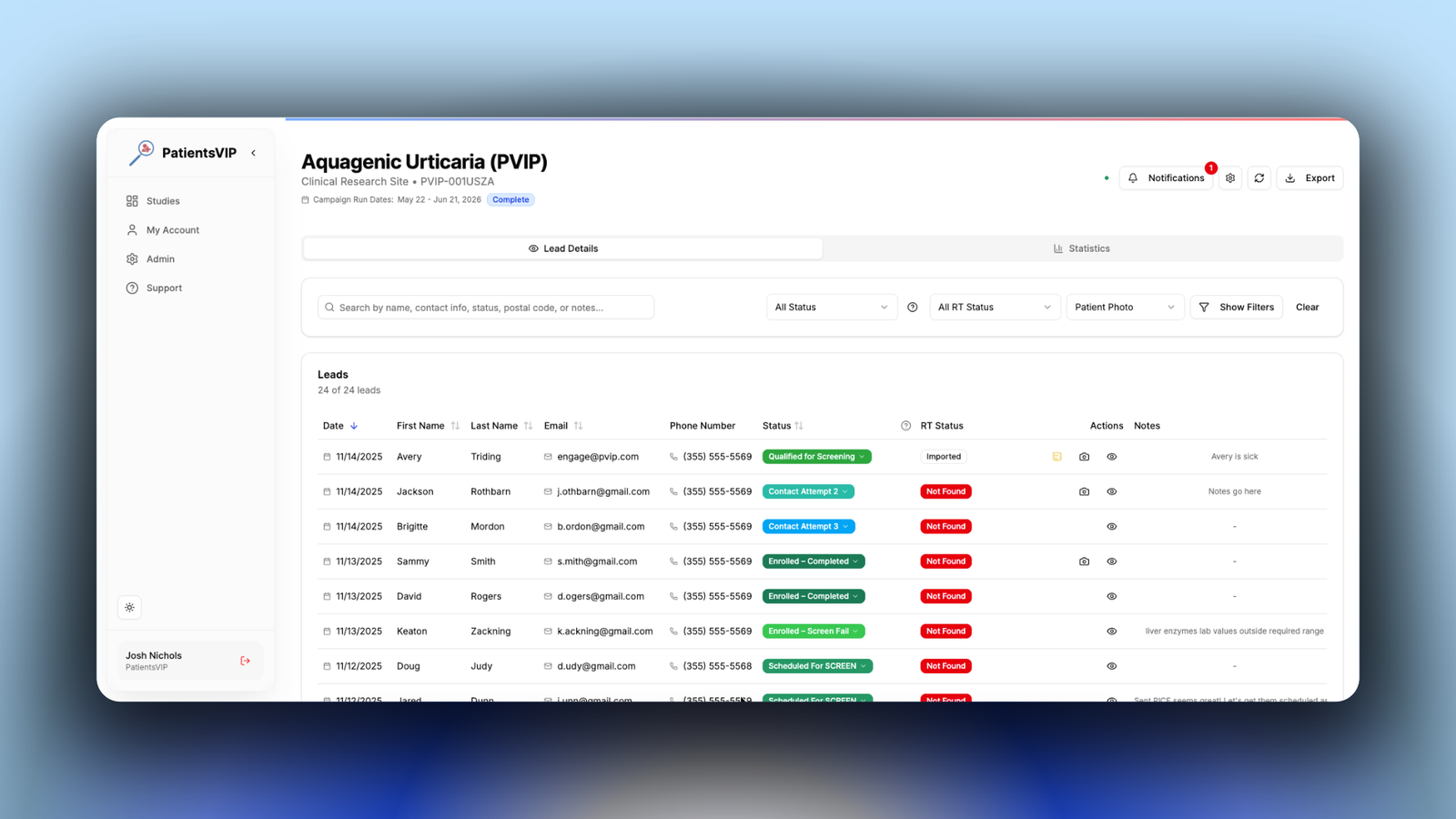Open the Notifications button
1456x819 pixels.
(x=1166, y=178)
